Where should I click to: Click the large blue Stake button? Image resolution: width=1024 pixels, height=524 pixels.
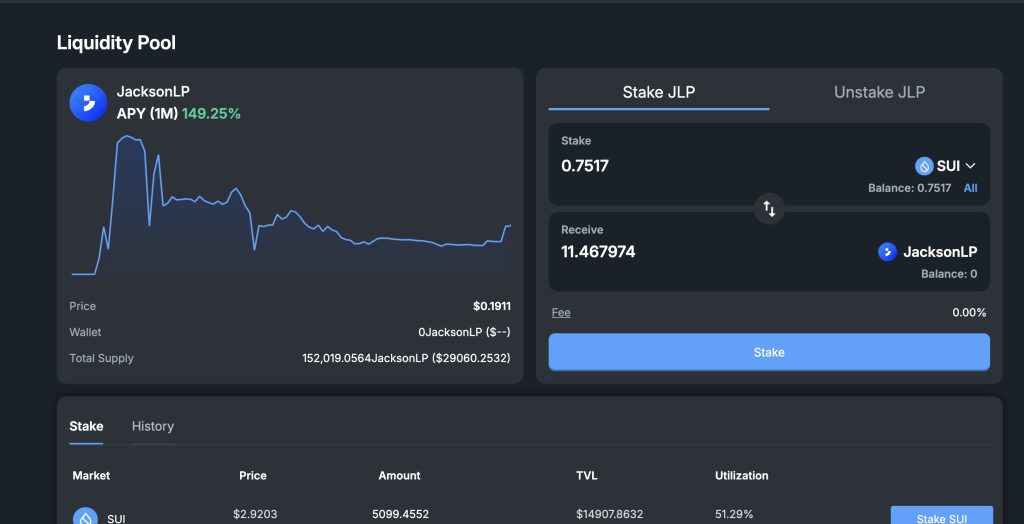pos(769,352)
